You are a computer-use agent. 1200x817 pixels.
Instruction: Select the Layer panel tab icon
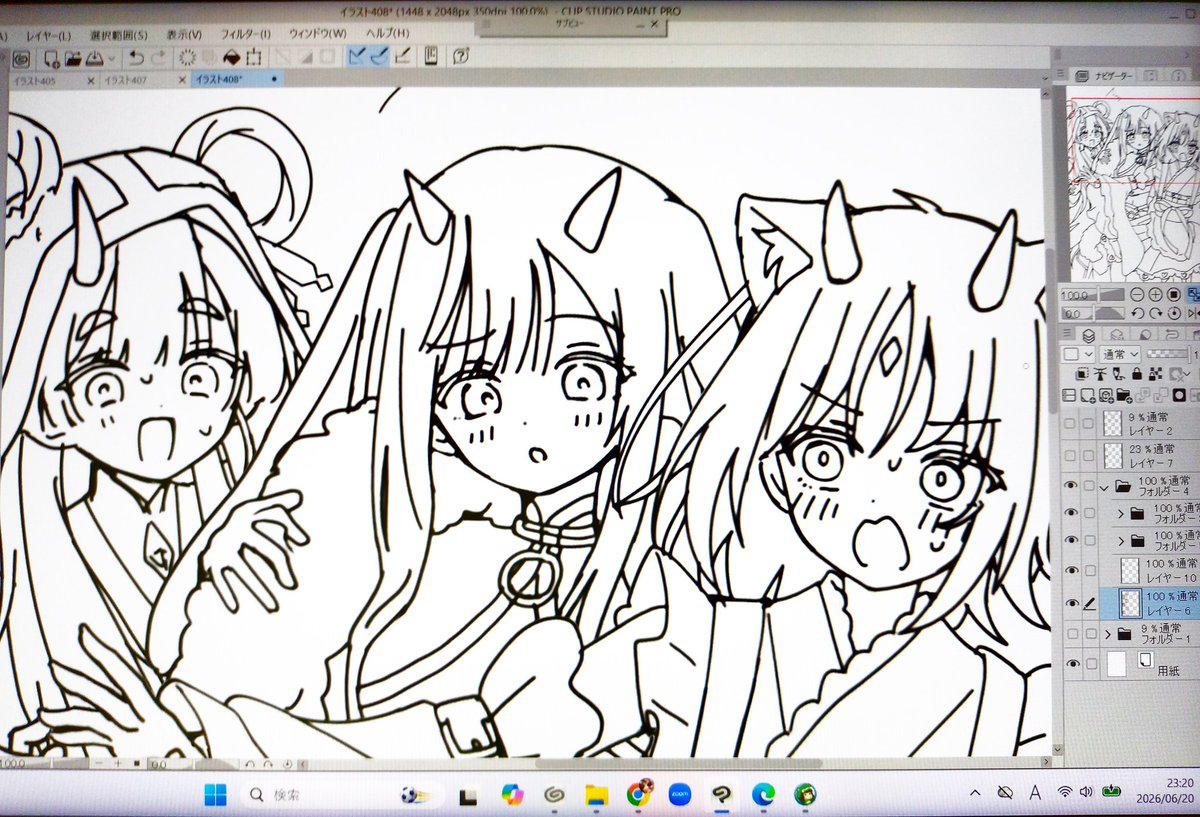[1088, 335]
